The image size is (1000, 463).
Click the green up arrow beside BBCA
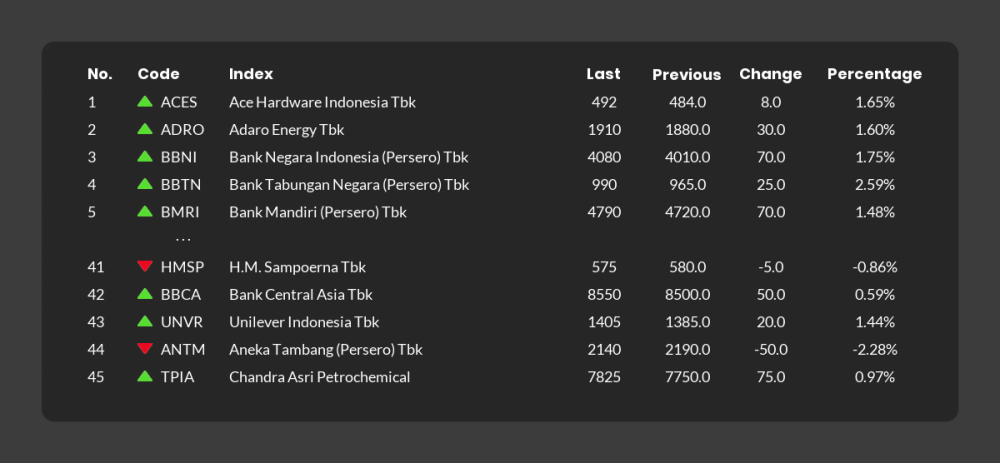(x=145, y=293)
